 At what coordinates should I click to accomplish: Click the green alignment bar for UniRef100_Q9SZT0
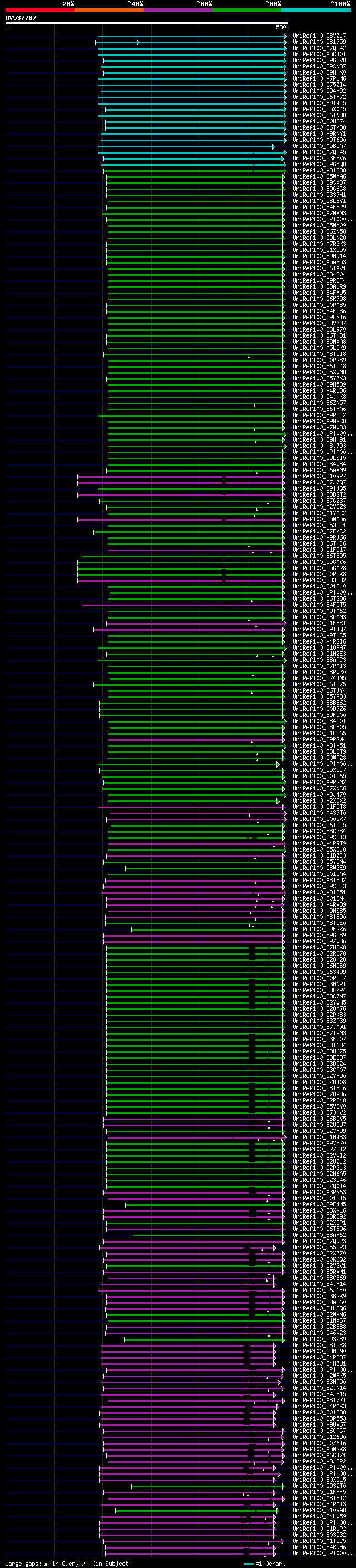pos(207,1486)
